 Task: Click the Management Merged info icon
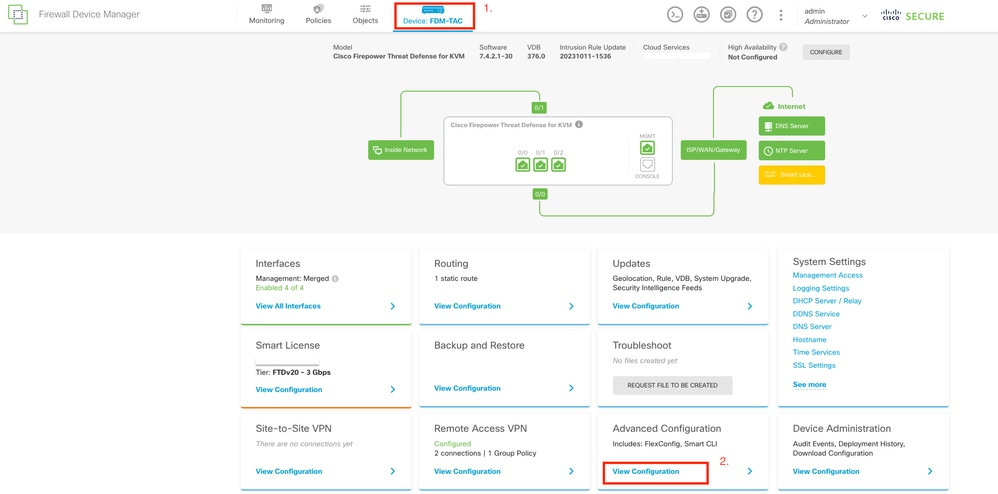[335, 279]
